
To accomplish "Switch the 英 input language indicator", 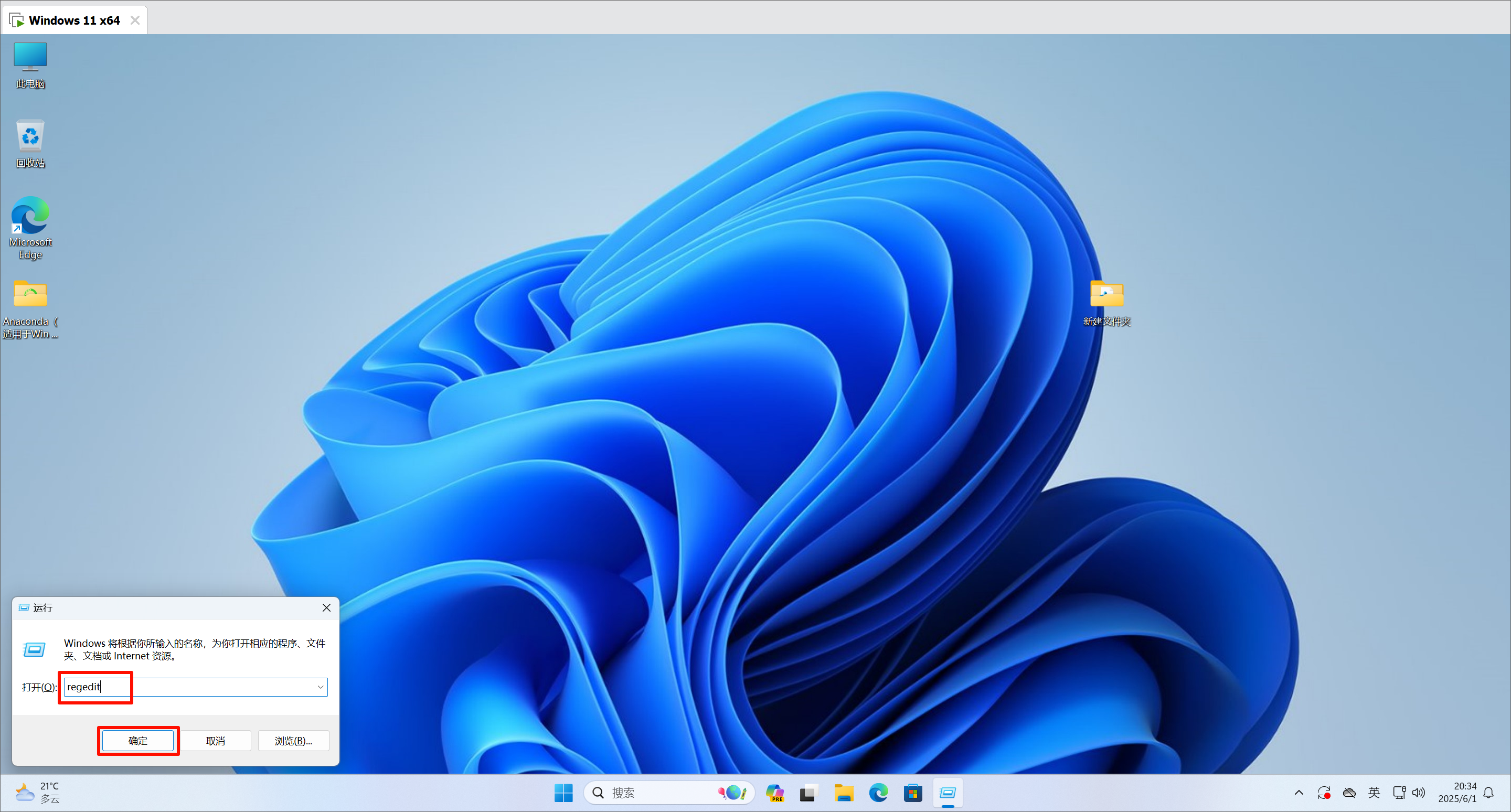I will point(1374,793).
